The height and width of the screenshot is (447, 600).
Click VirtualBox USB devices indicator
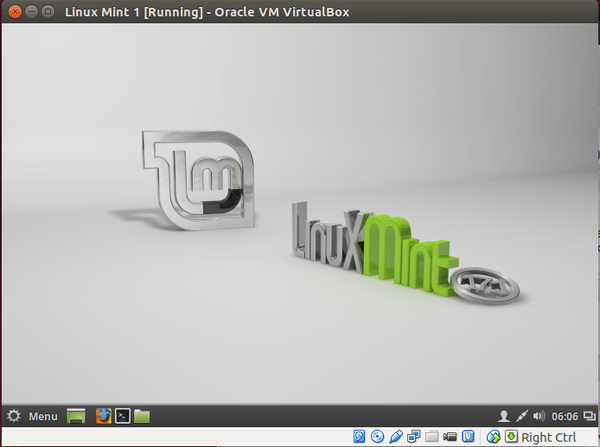pyautogui.click(x=396, y=437)
